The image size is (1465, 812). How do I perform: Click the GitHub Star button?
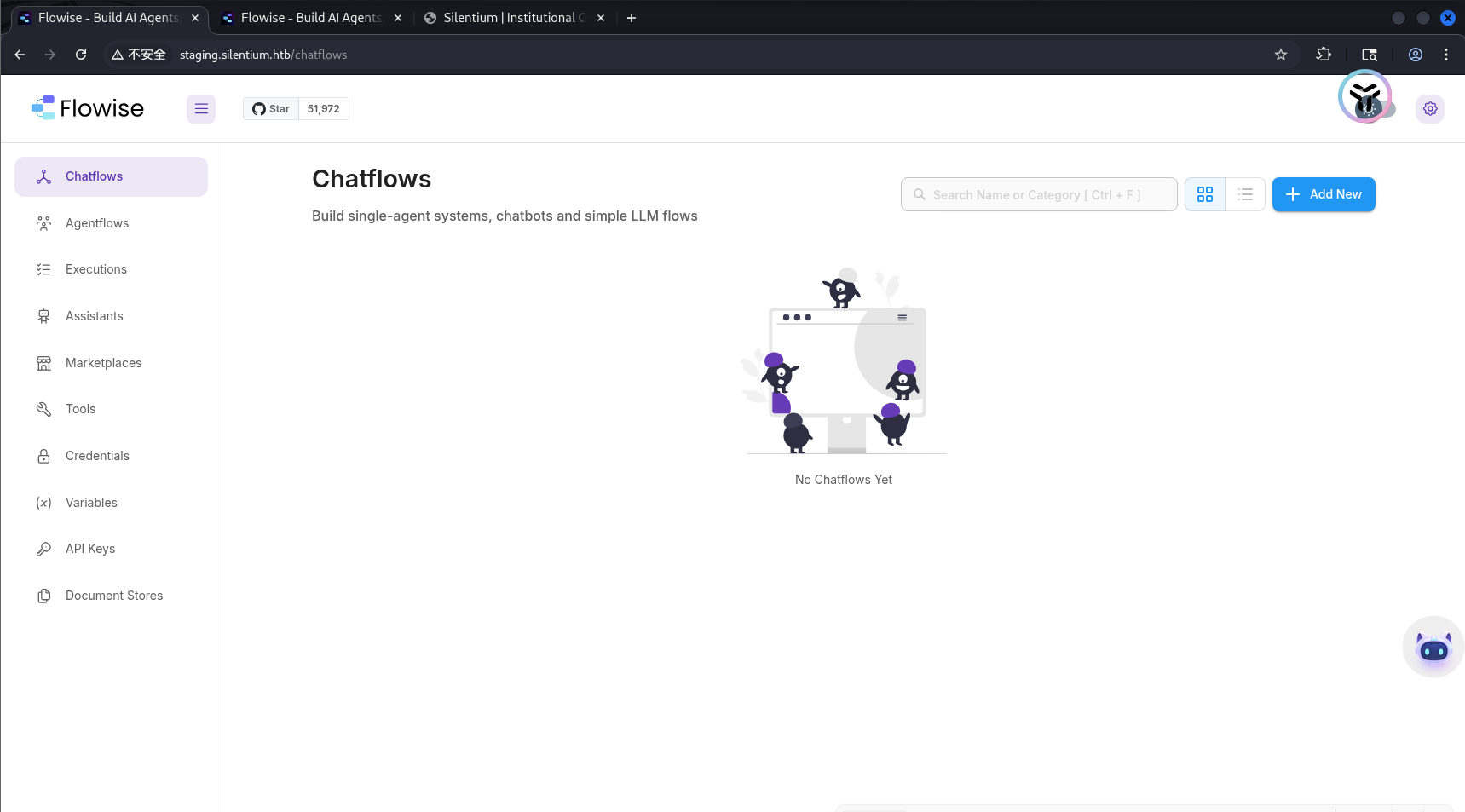(x=271, y=109)
